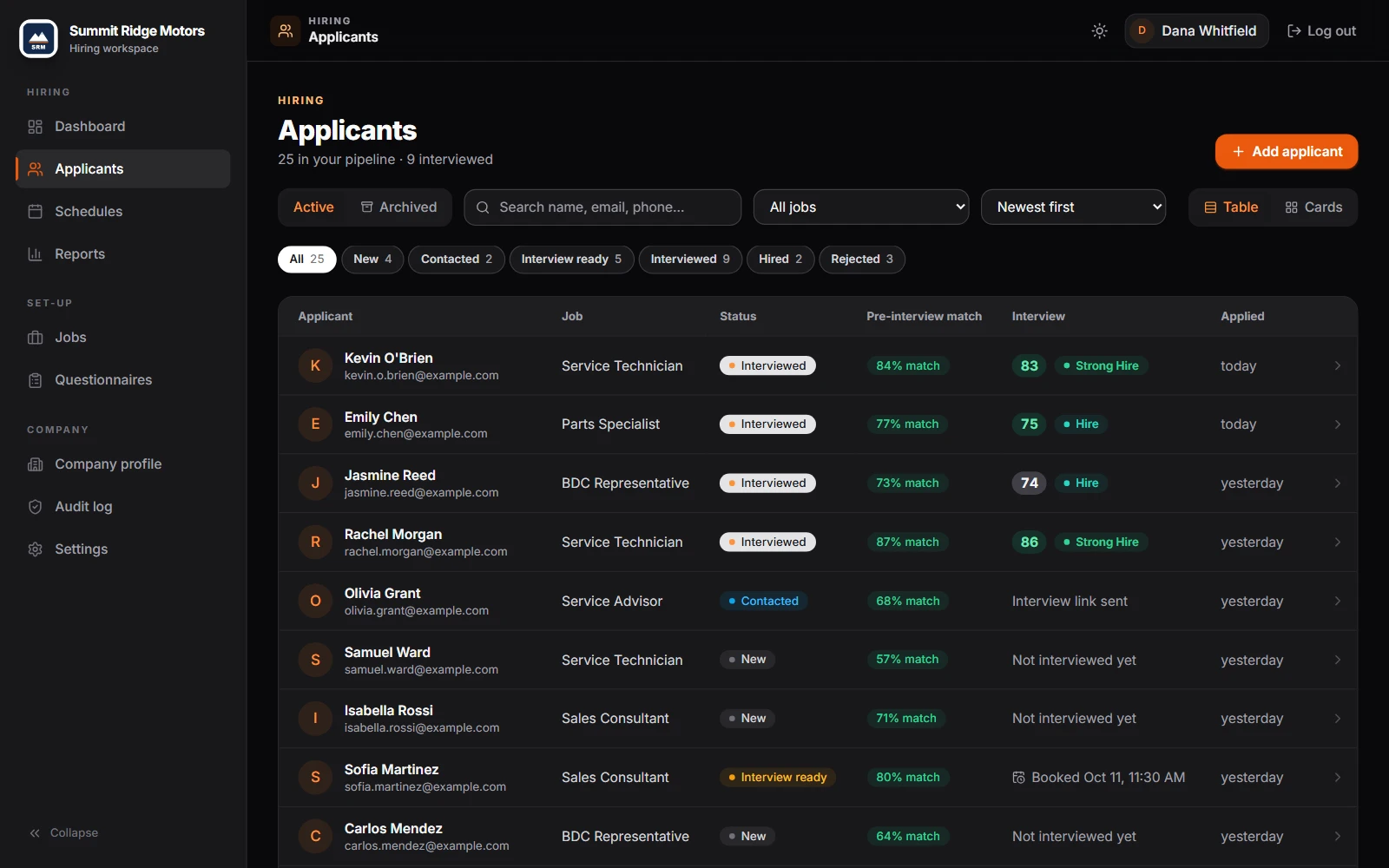Click Kevin O'Brien's avatar K
The height and width of the screenshot is (868, 1389).
click(x=315, y=366)
